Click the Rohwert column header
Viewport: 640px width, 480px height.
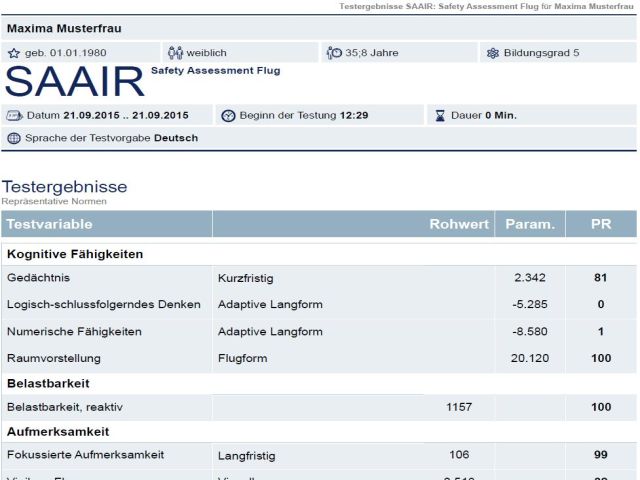coord(459,224)
